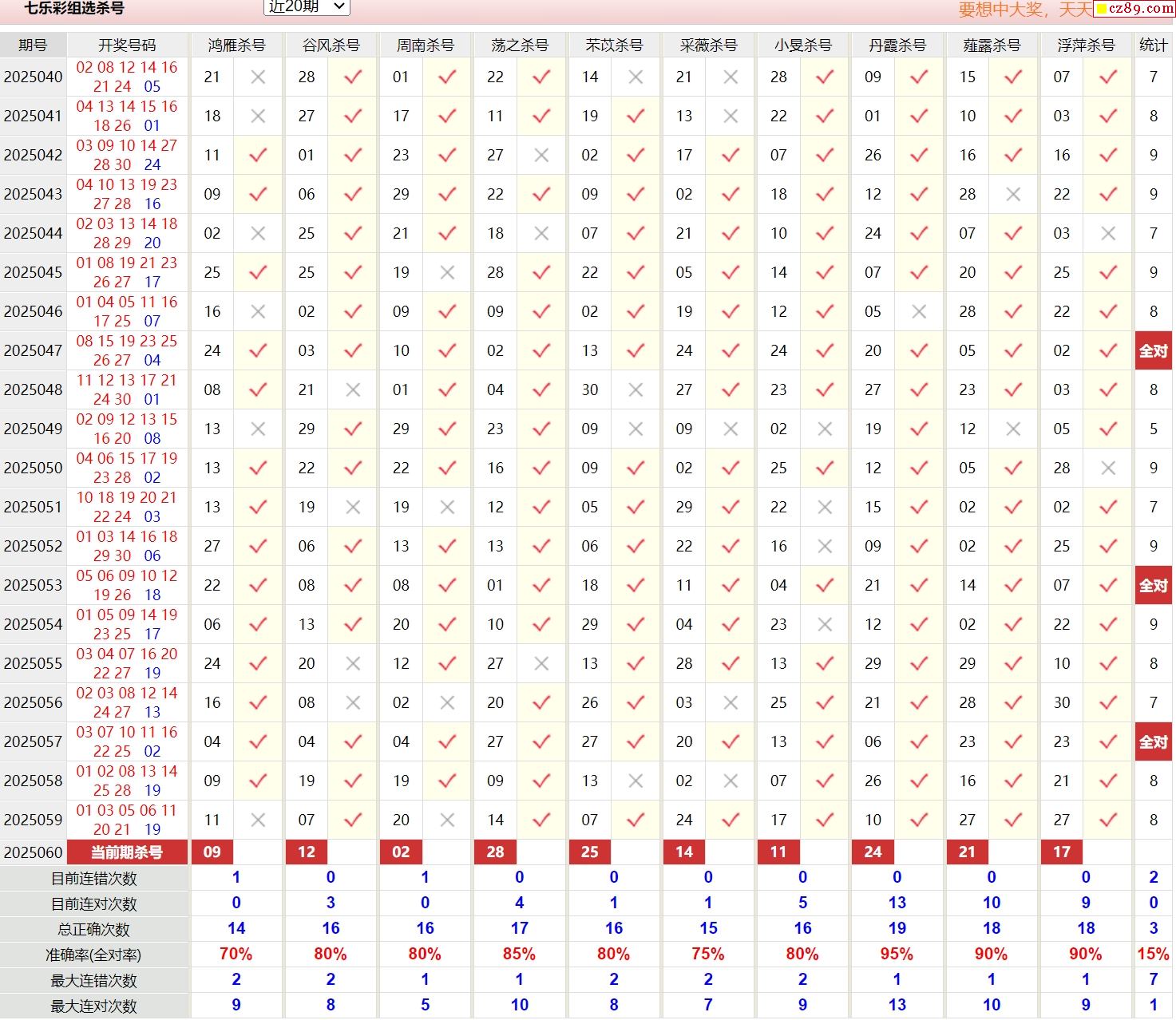Click current kill number 24 for 丹霞

873,852
